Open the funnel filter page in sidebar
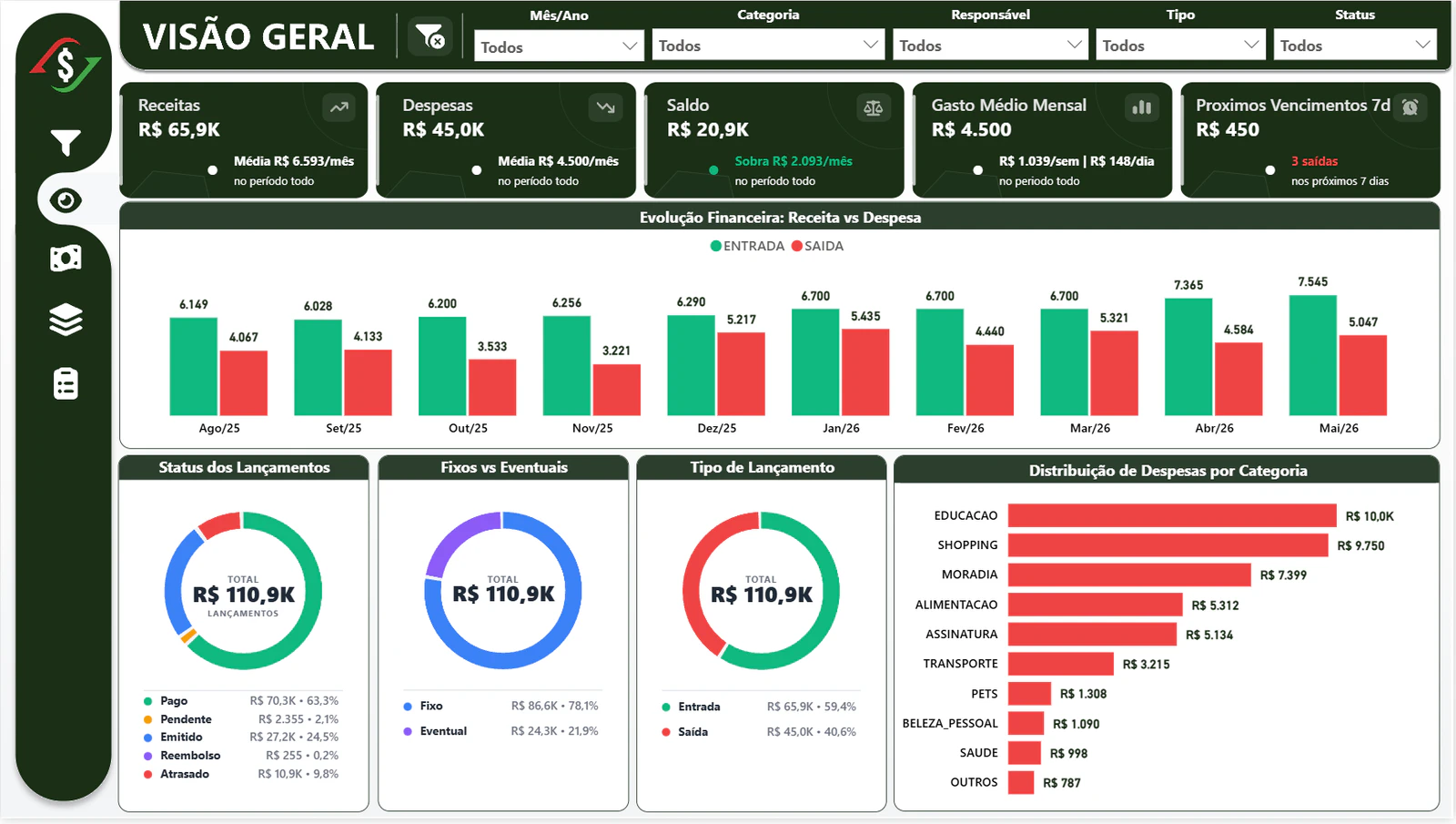1456x824 pixels. click(x=66, y=142)
